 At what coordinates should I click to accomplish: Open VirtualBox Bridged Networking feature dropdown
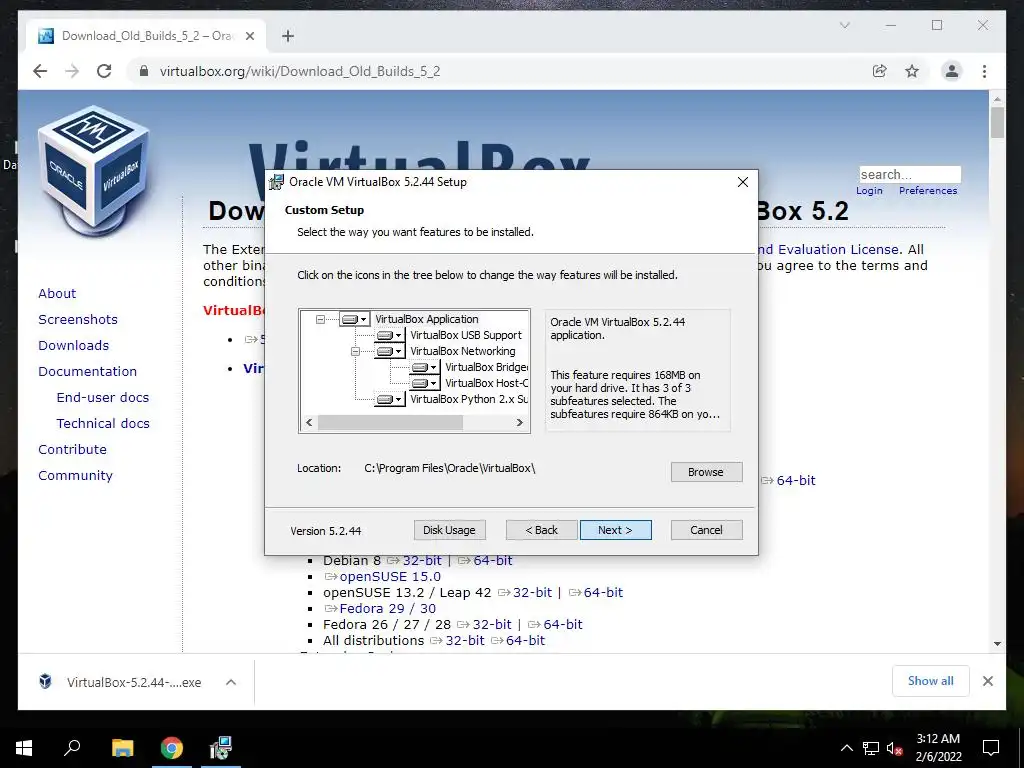click(424, 367)
